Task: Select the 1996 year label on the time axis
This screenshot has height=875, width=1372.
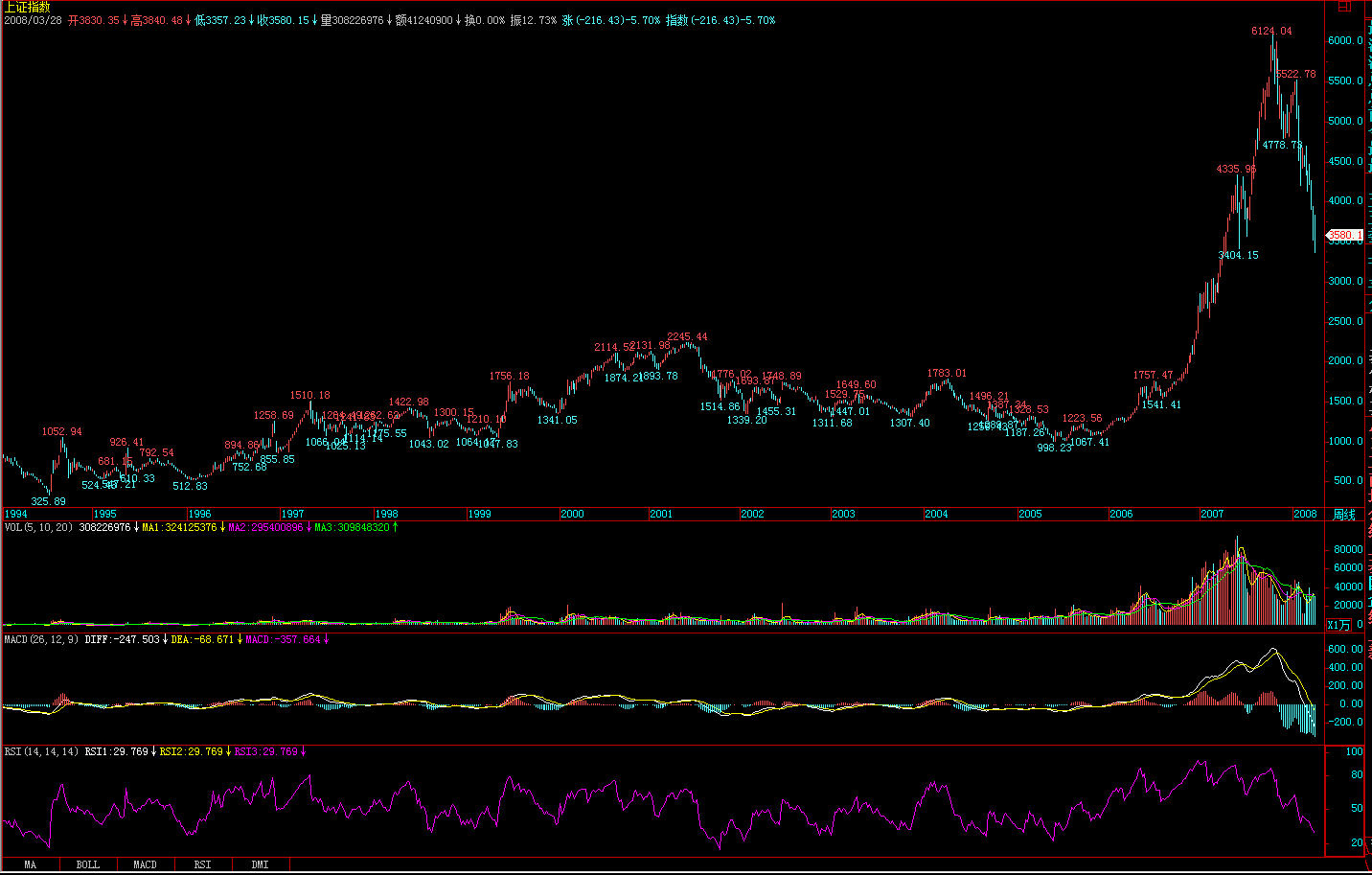Action: point(199,515)
